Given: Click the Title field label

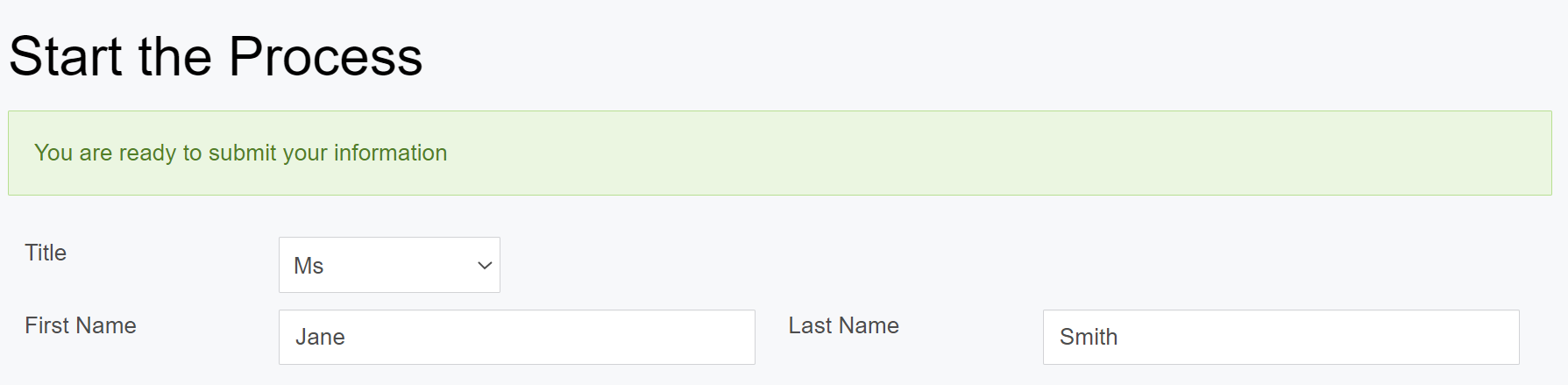Looking at the screenshot, I should click(46, 253).
